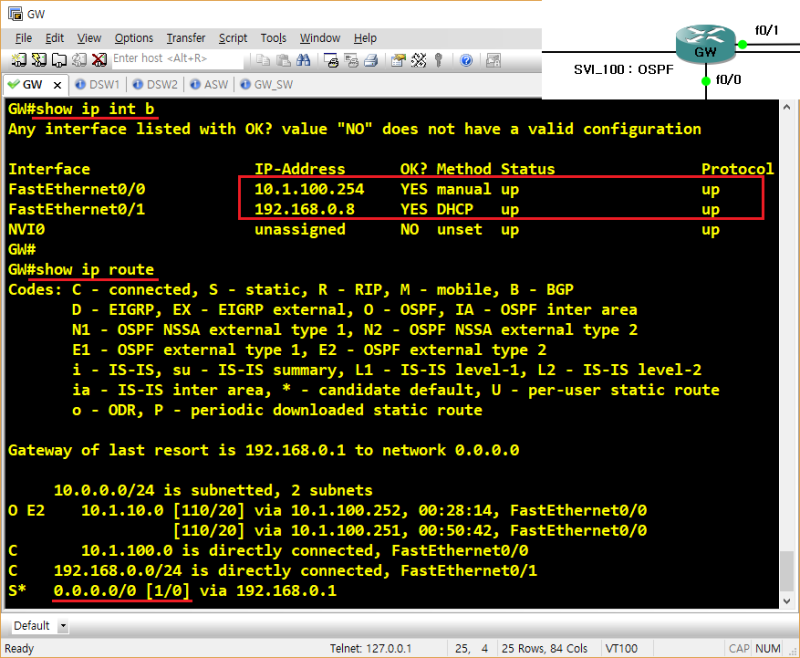800x658 pixels.
Task: Open the Window menu
Action: coord(320,38)
